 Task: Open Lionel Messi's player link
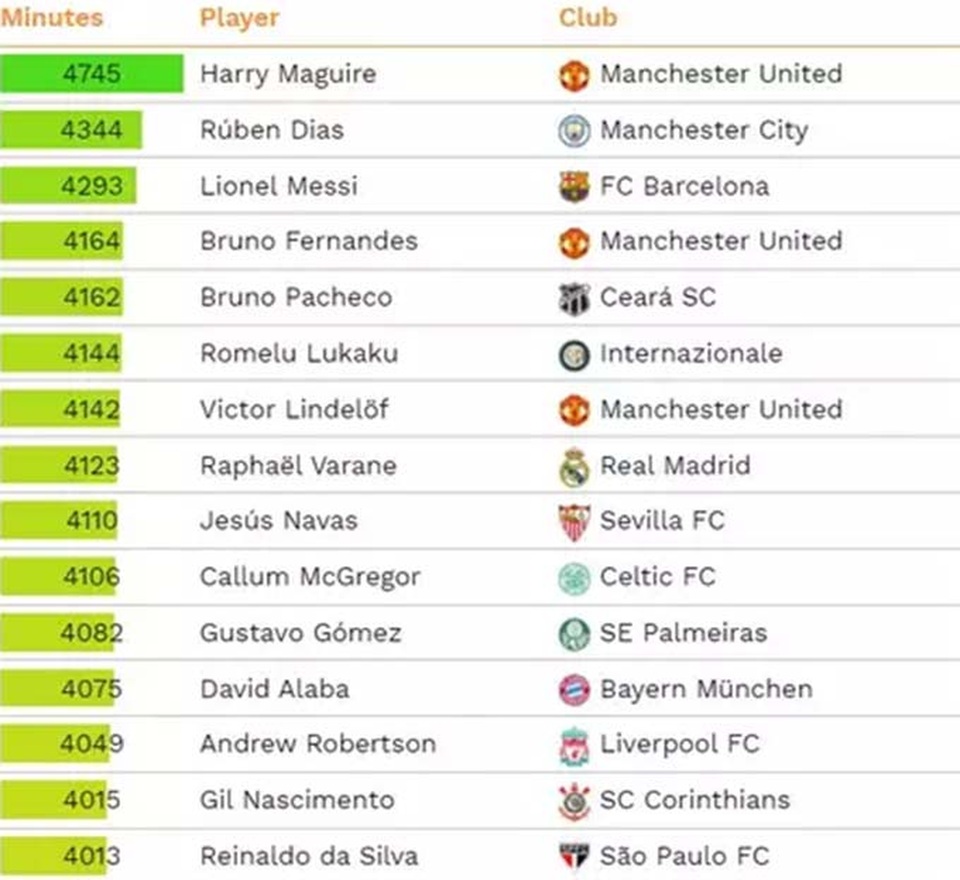(x=278, y=186)
